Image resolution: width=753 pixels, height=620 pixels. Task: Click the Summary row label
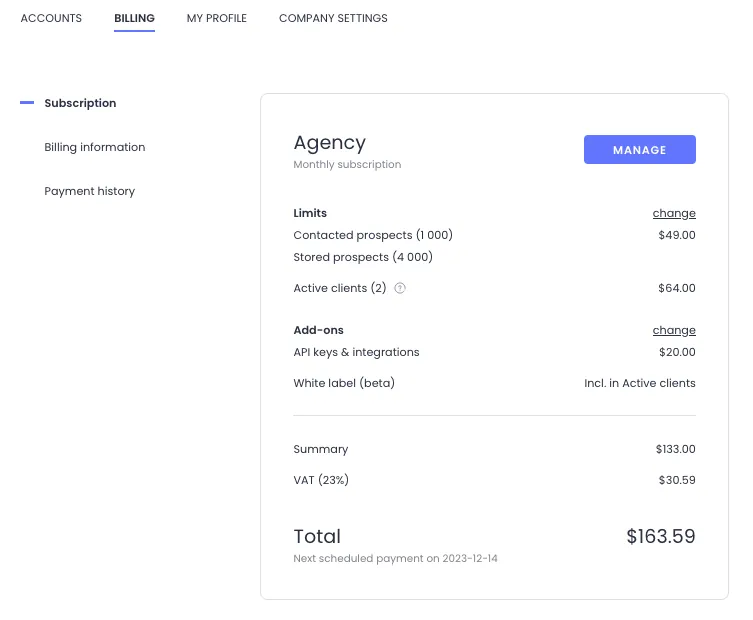[x=321, y=449]
